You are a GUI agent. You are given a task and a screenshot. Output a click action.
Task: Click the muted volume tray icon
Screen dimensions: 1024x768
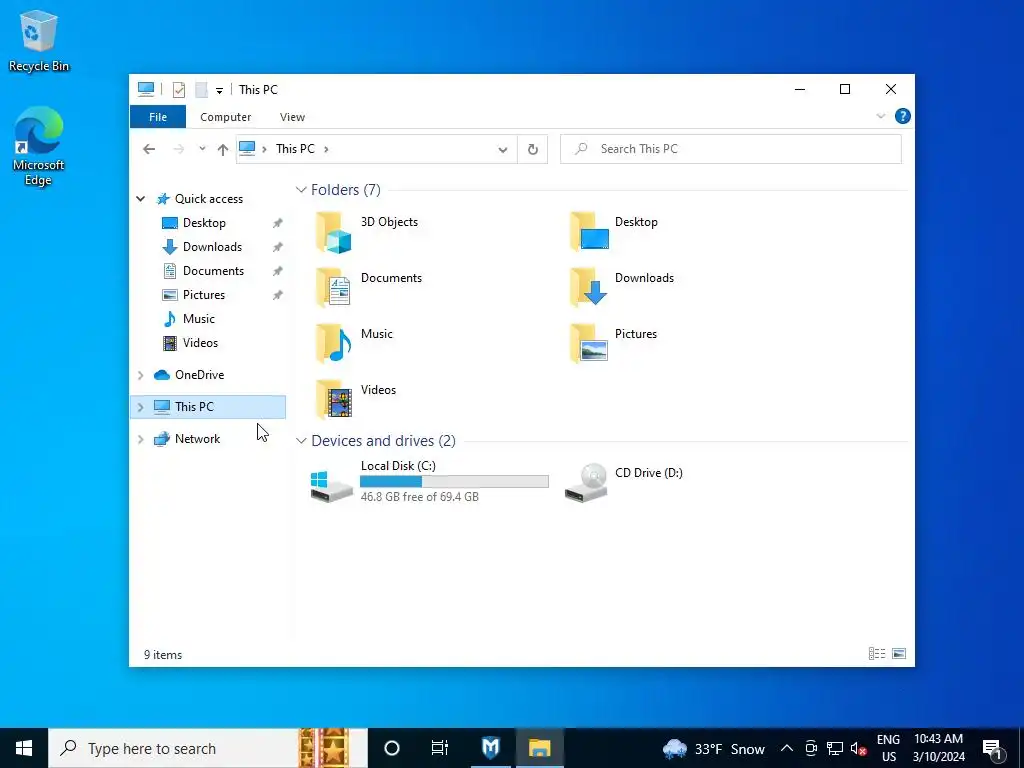(859, 749)
